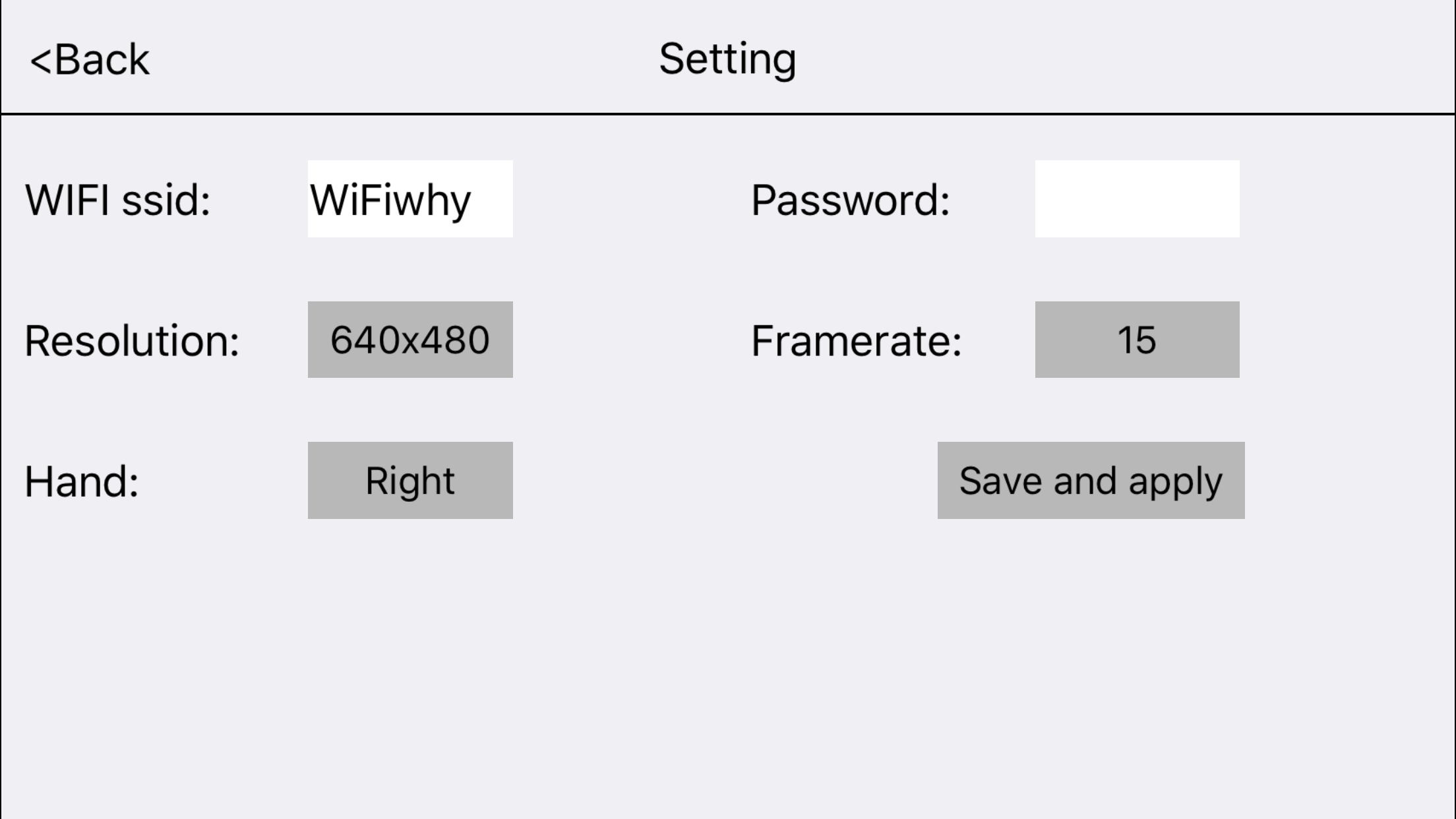Change video resolution from 640x480
1456x819 pixels.
coord(410,340)
